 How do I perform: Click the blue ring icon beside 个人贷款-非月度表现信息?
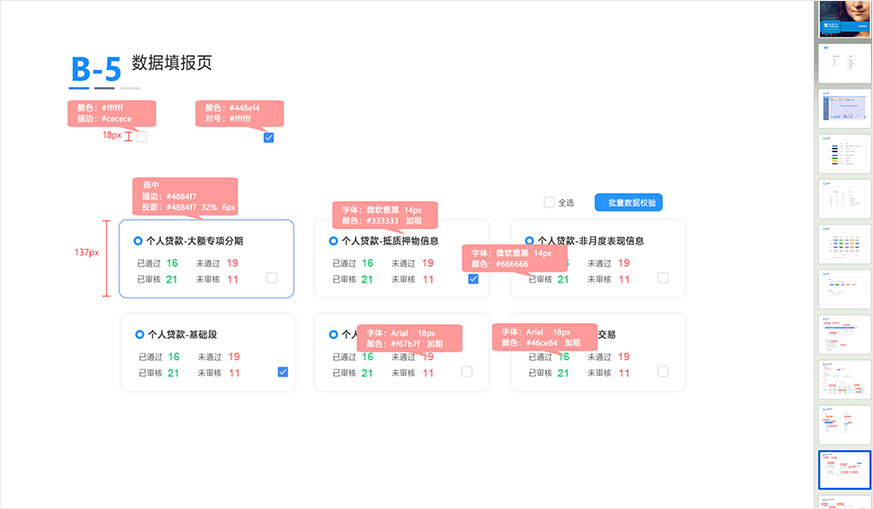pyautogui.click(x=529, y=241)
